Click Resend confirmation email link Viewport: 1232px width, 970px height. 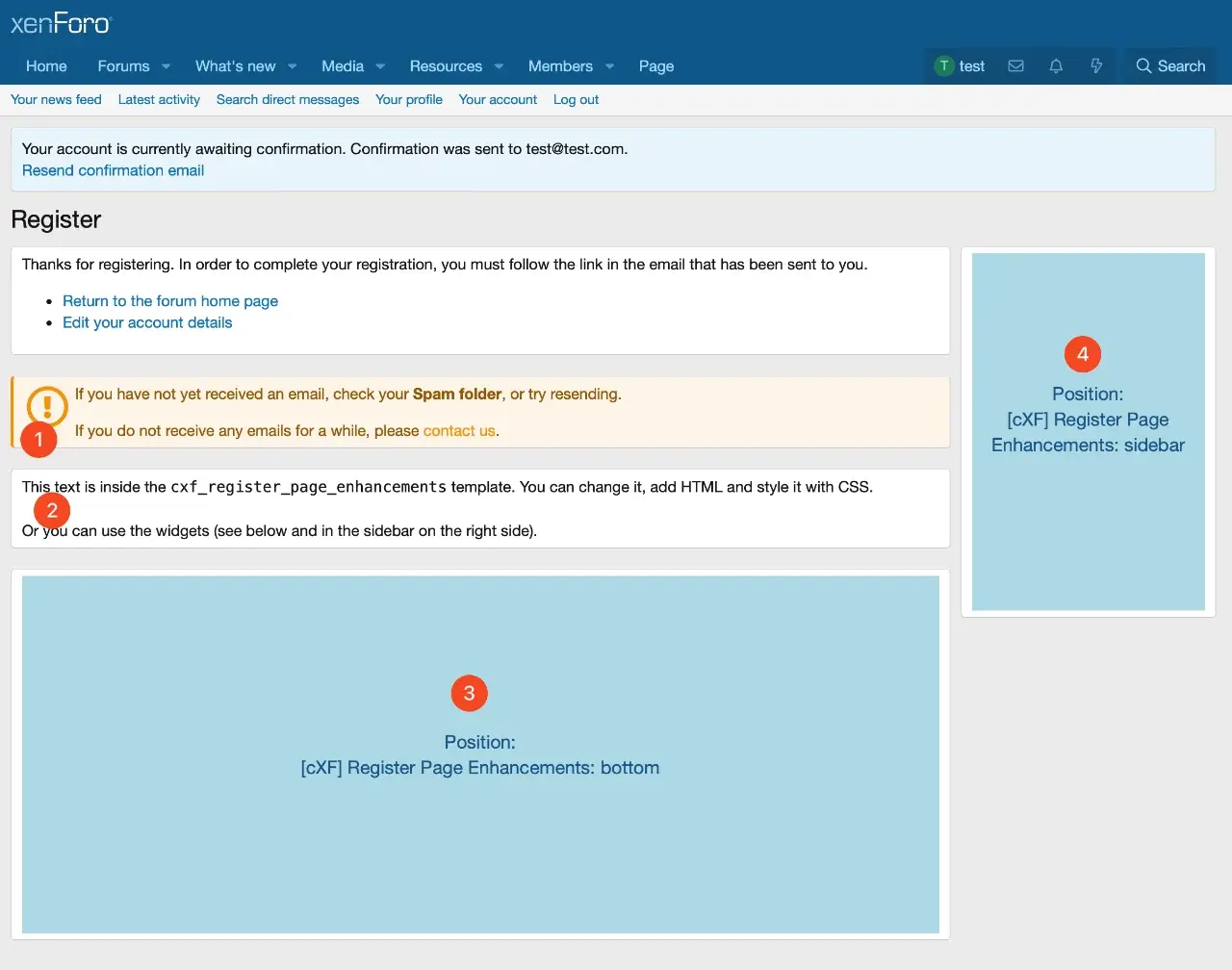(113, 170)
